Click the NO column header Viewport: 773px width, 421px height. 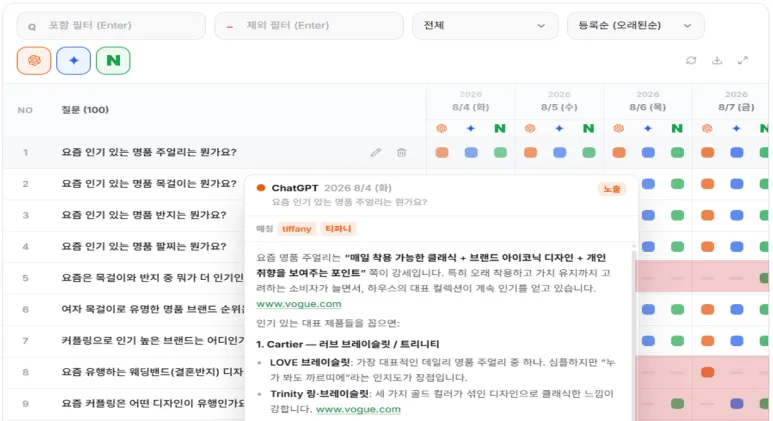click(25, 110)
